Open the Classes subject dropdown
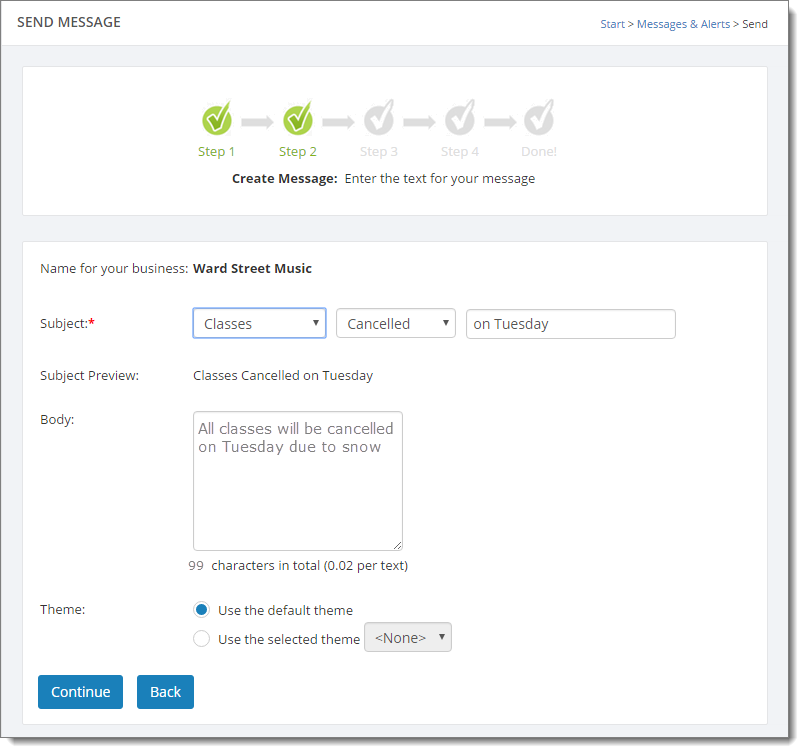 coord(259,323)
